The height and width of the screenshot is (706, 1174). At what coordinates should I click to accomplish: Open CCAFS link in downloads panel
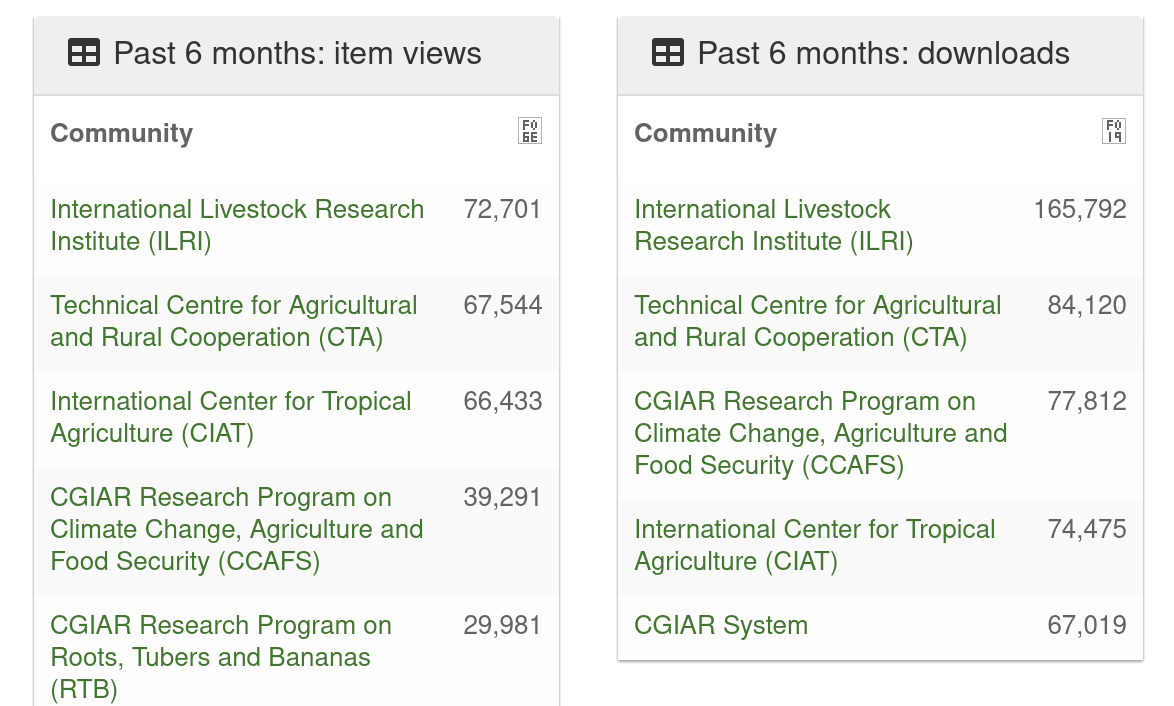[x=821, y=433]
